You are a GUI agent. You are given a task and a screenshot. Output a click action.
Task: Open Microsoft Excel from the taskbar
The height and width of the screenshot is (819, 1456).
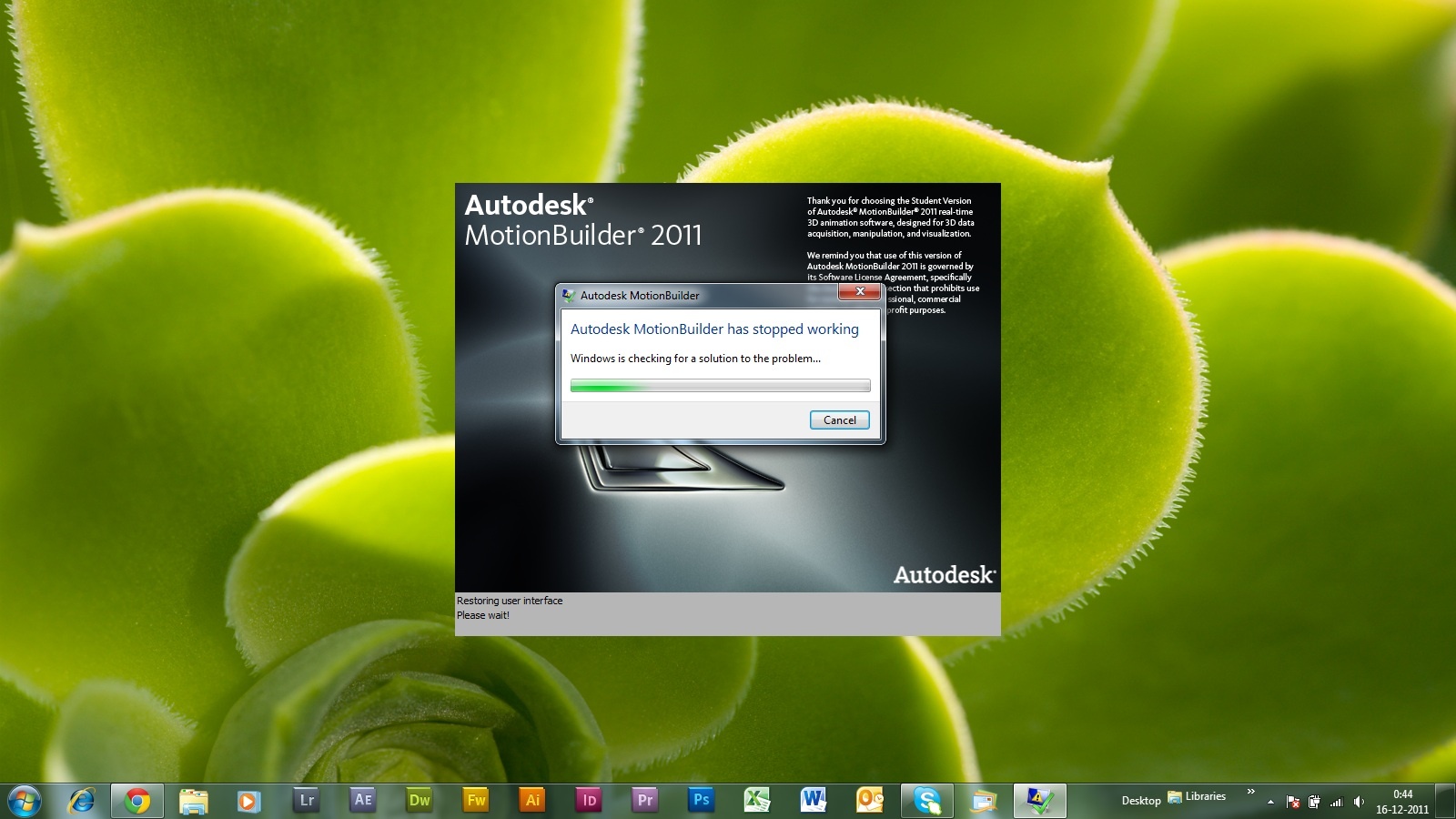[x=757, y=801]
